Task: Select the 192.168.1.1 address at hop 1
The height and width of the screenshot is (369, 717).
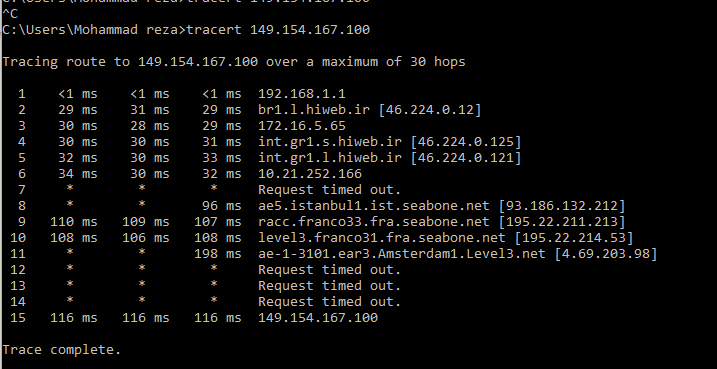Action: (302, 94)
